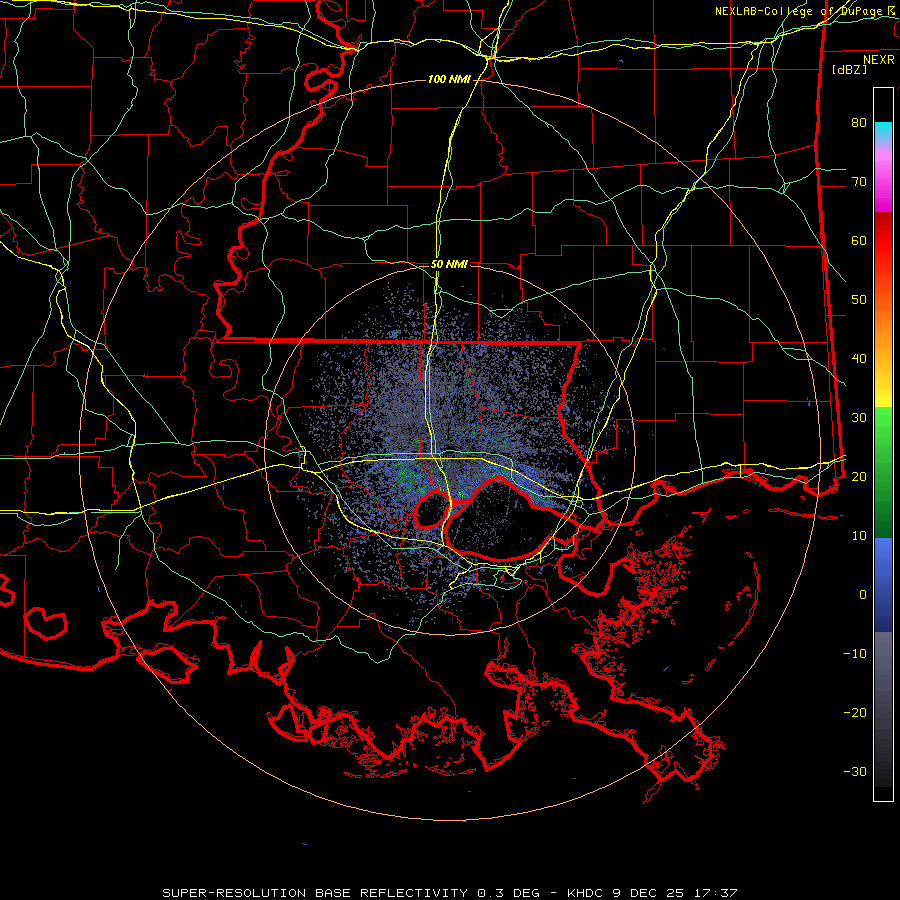Click the cyan top segment of the color bar
The width and height of the screenshot is (900, 900).
tap(883, 131)
